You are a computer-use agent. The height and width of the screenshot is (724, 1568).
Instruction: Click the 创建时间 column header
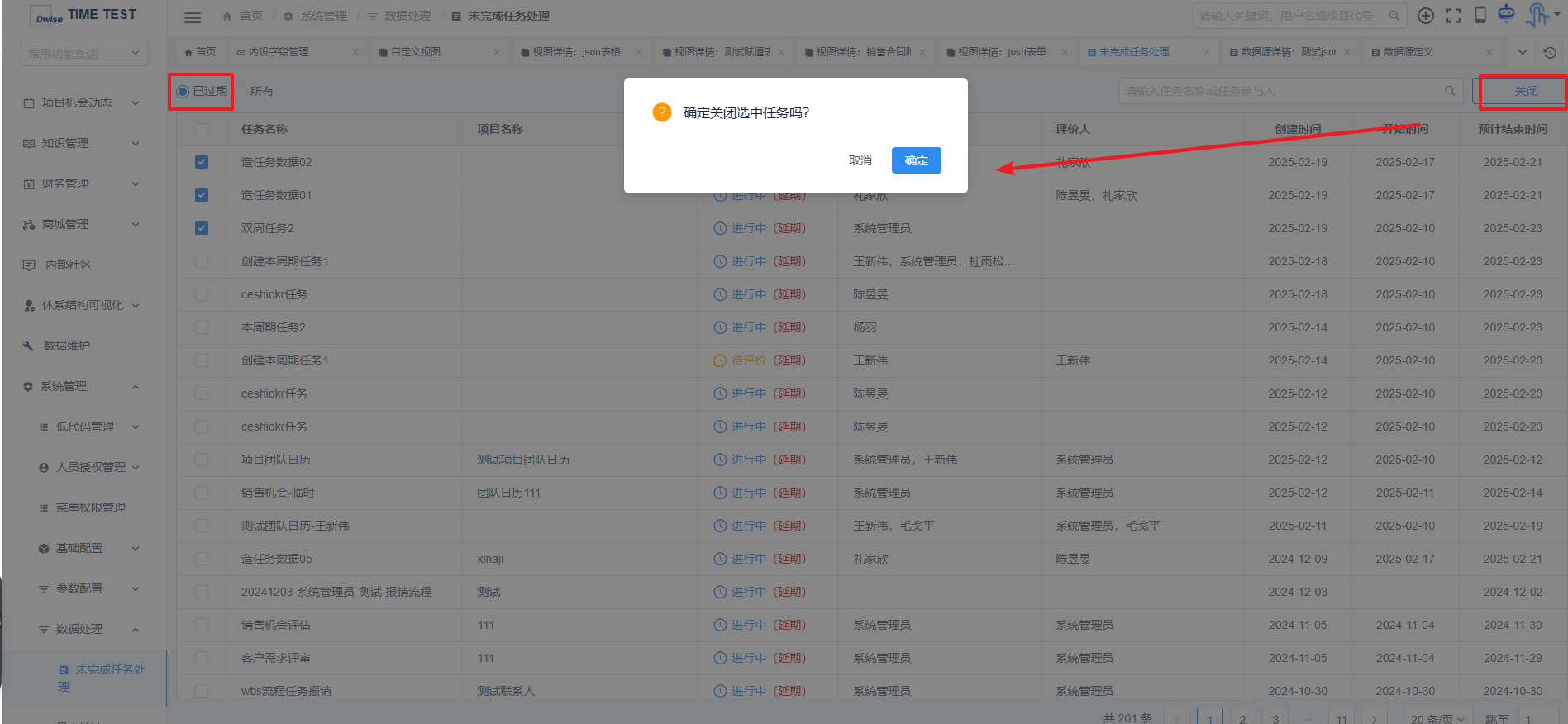click(1298, 130)
